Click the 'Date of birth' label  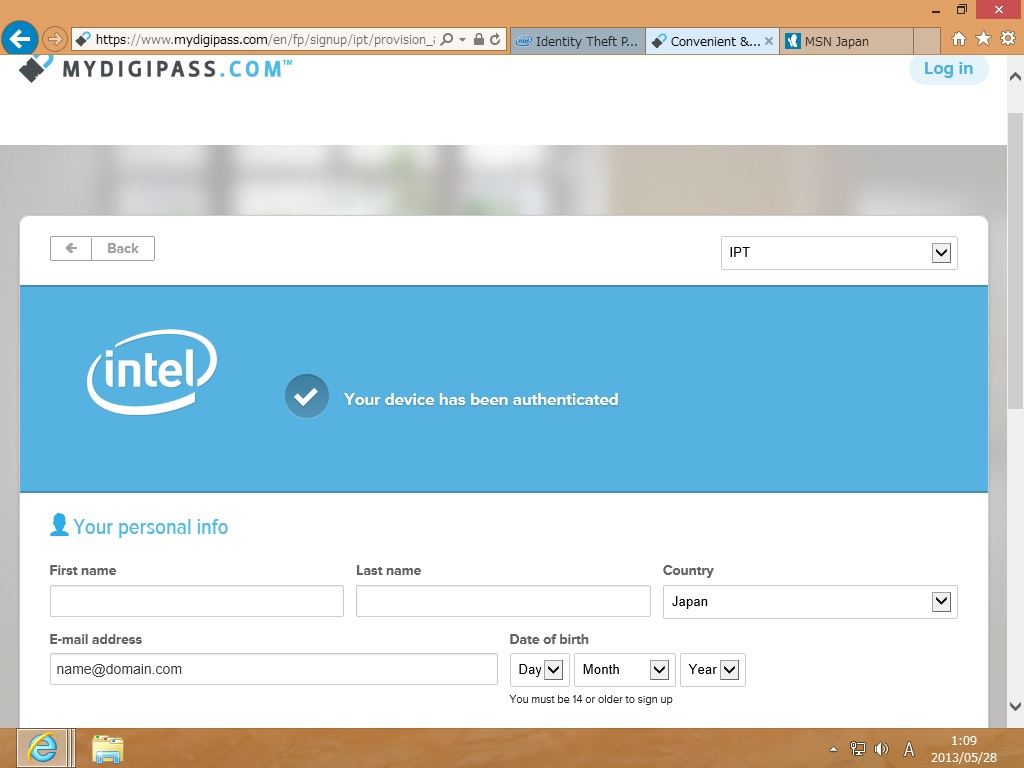[549, 639]
